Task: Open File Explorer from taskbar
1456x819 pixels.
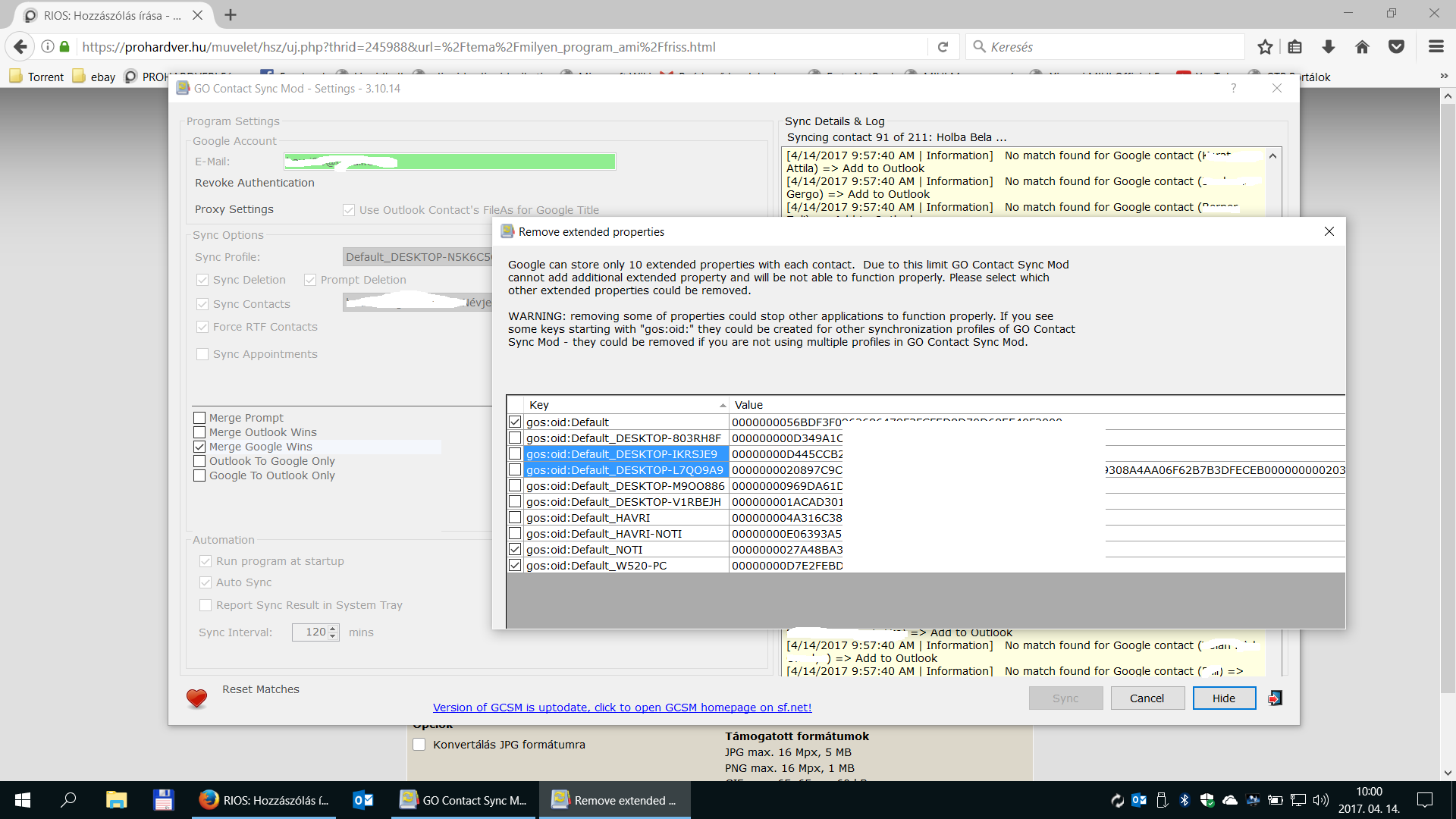Action: [x=116, y=800]
